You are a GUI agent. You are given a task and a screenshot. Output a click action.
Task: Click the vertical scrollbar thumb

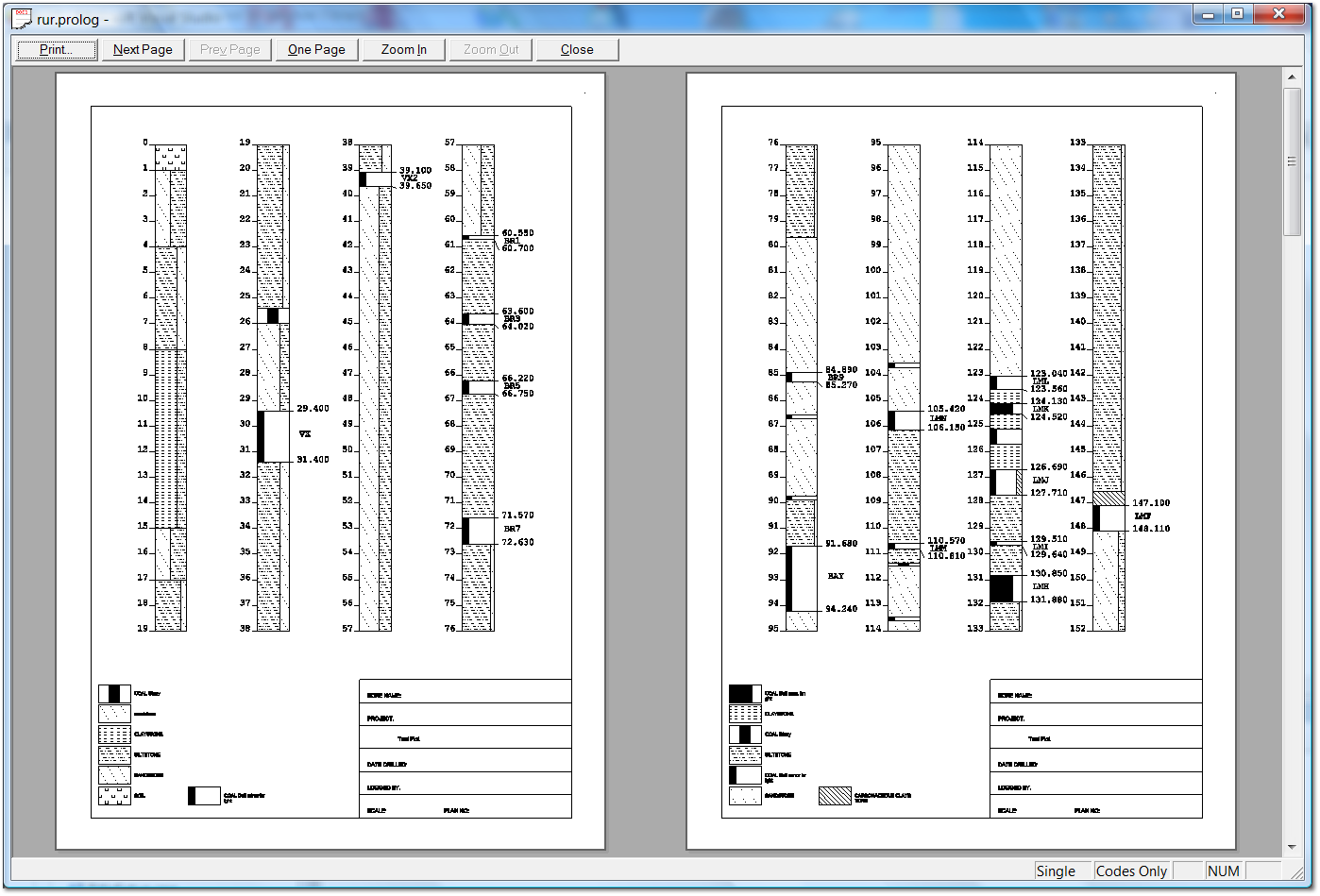pos(1292,161)
